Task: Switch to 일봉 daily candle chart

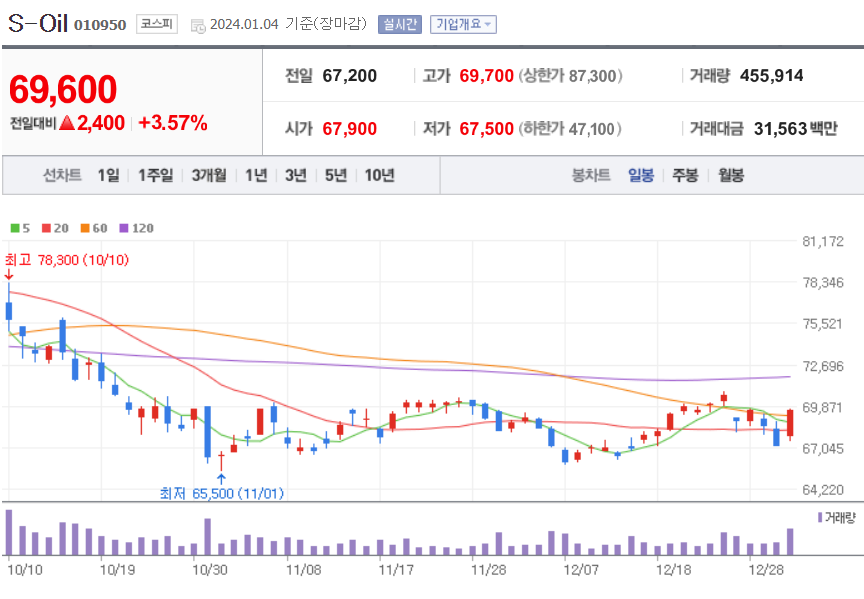Action: click(641, 175)
